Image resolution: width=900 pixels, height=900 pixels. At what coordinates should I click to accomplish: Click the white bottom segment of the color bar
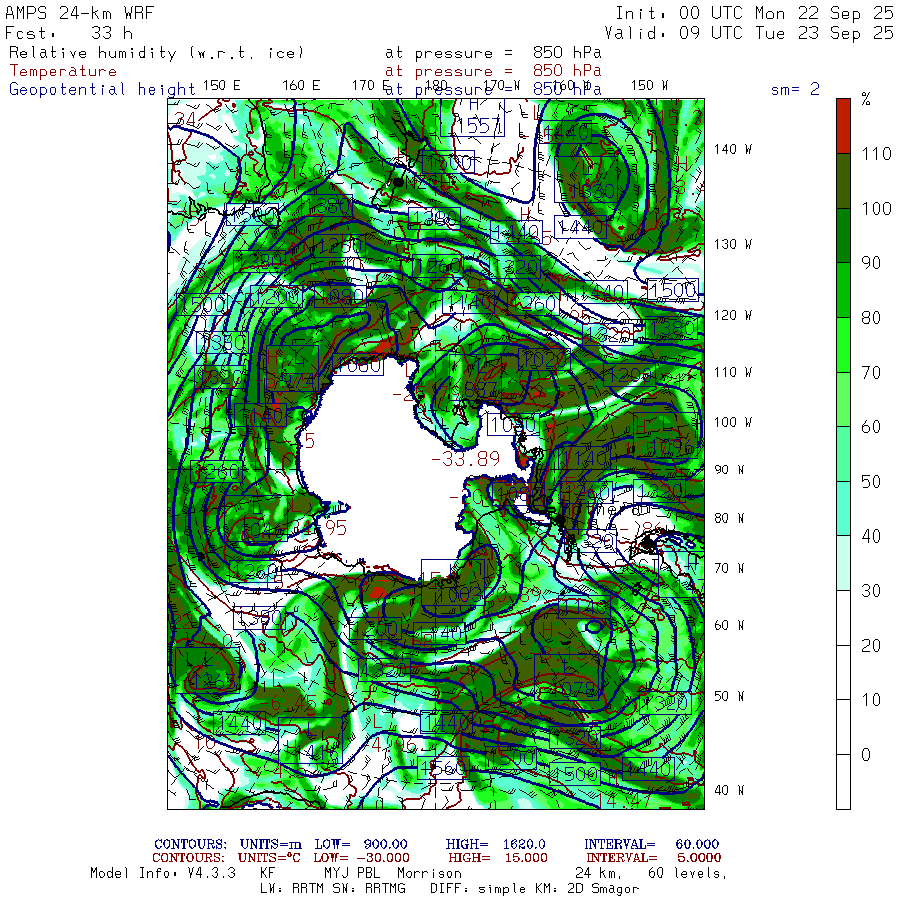(x=843, y=782)
